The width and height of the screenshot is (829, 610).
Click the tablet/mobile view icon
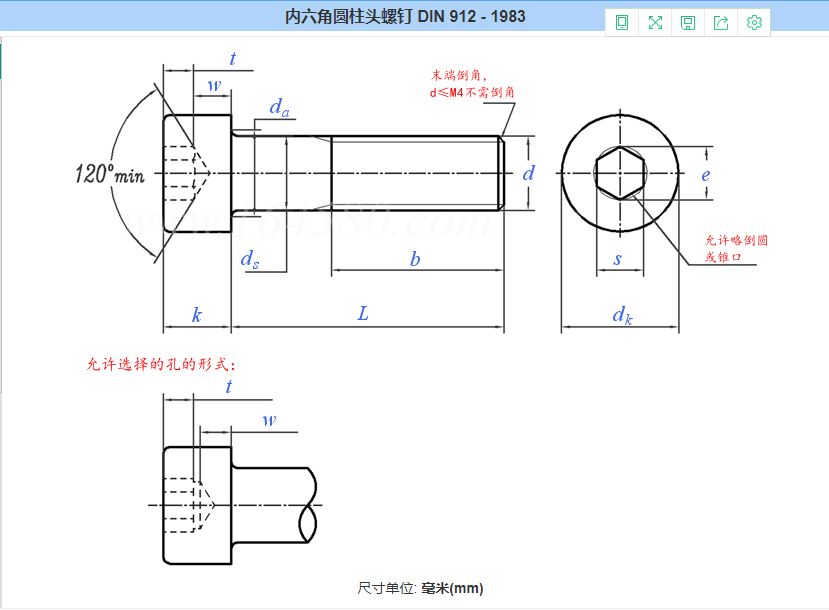click(x=622, y=23)
